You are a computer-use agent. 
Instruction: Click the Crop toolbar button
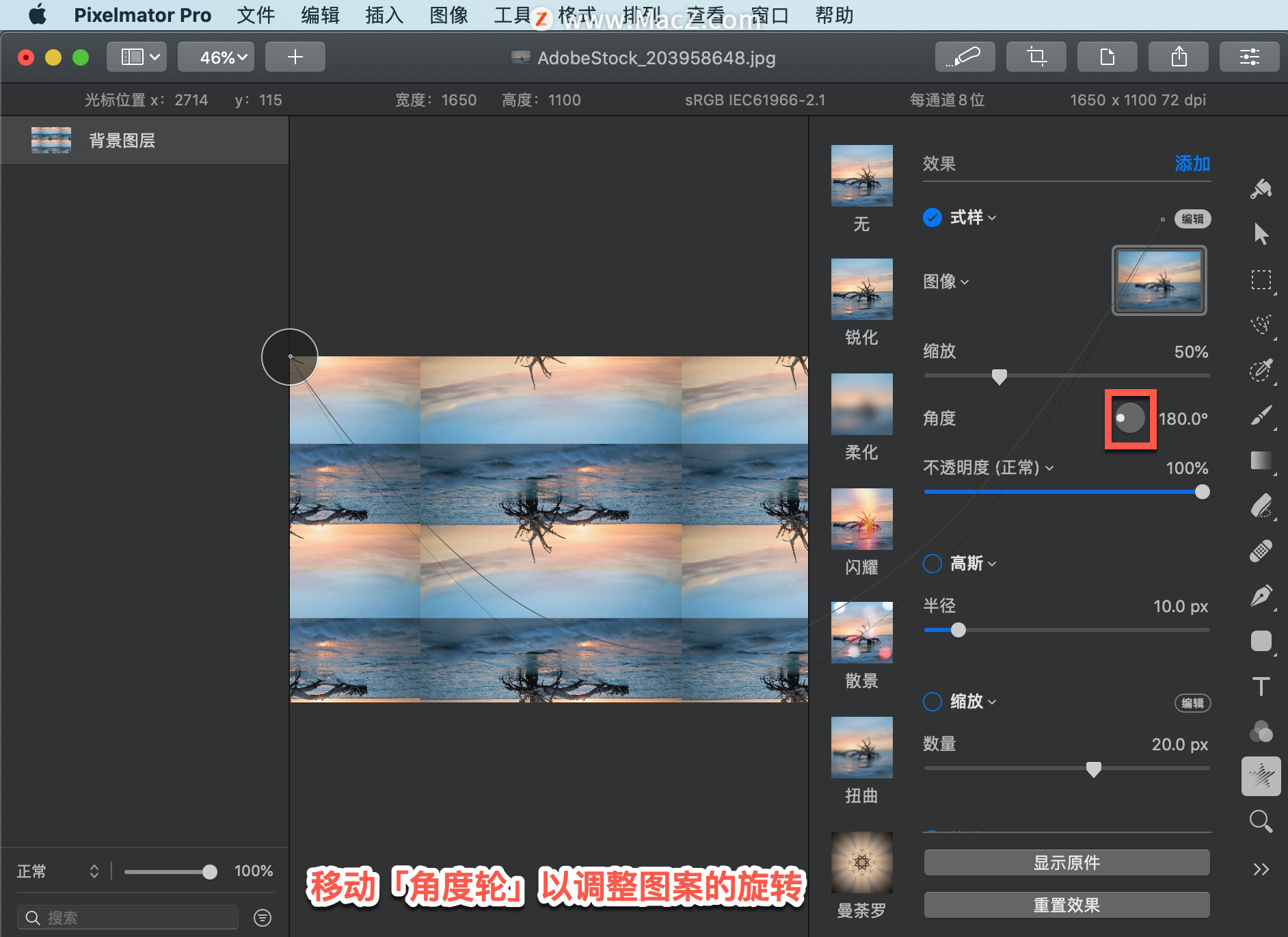1036,57
